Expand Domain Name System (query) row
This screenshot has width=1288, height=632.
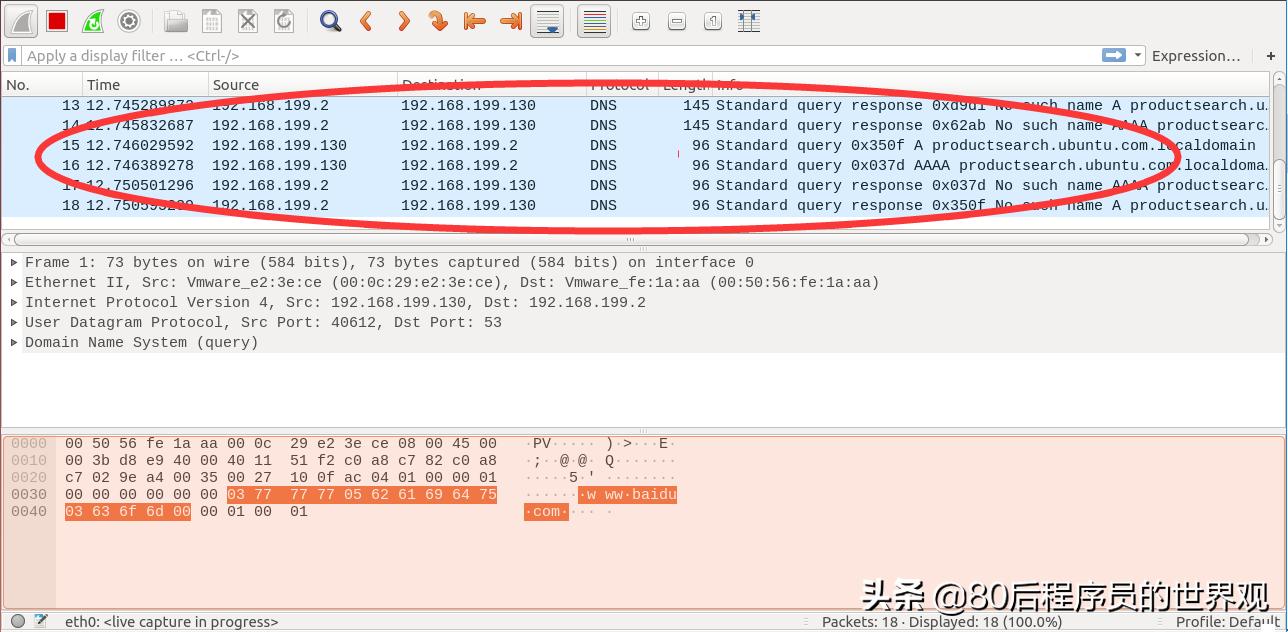point(14,343)
